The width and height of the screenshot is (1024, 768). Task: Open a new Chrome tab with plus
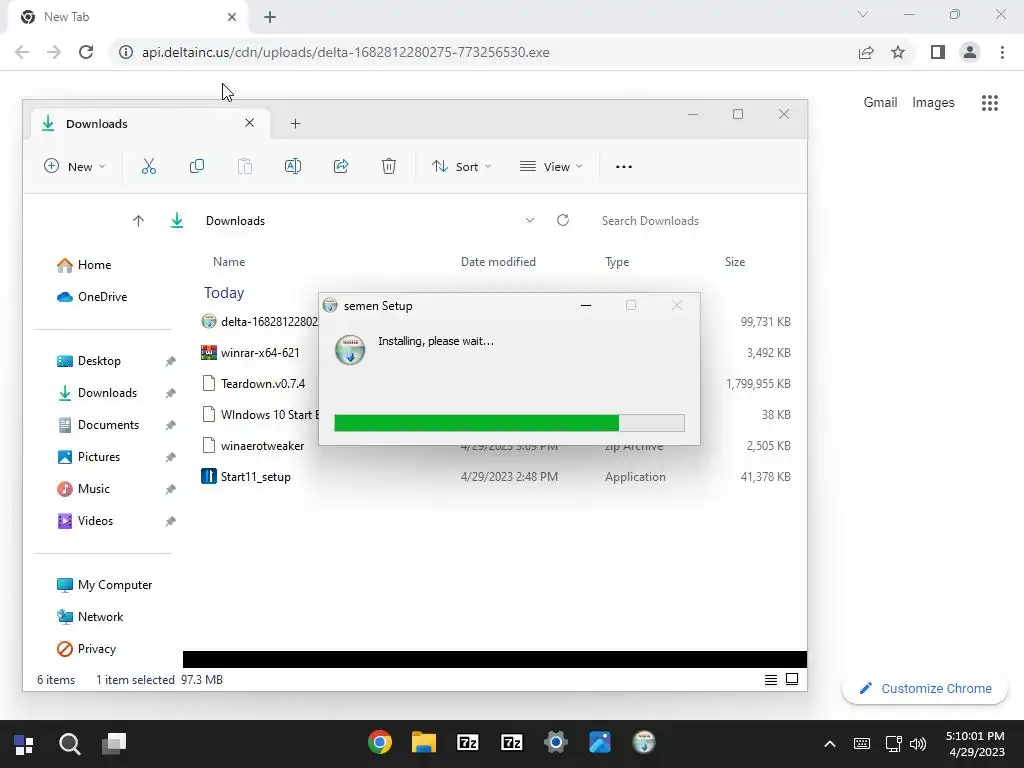[270, 17]
